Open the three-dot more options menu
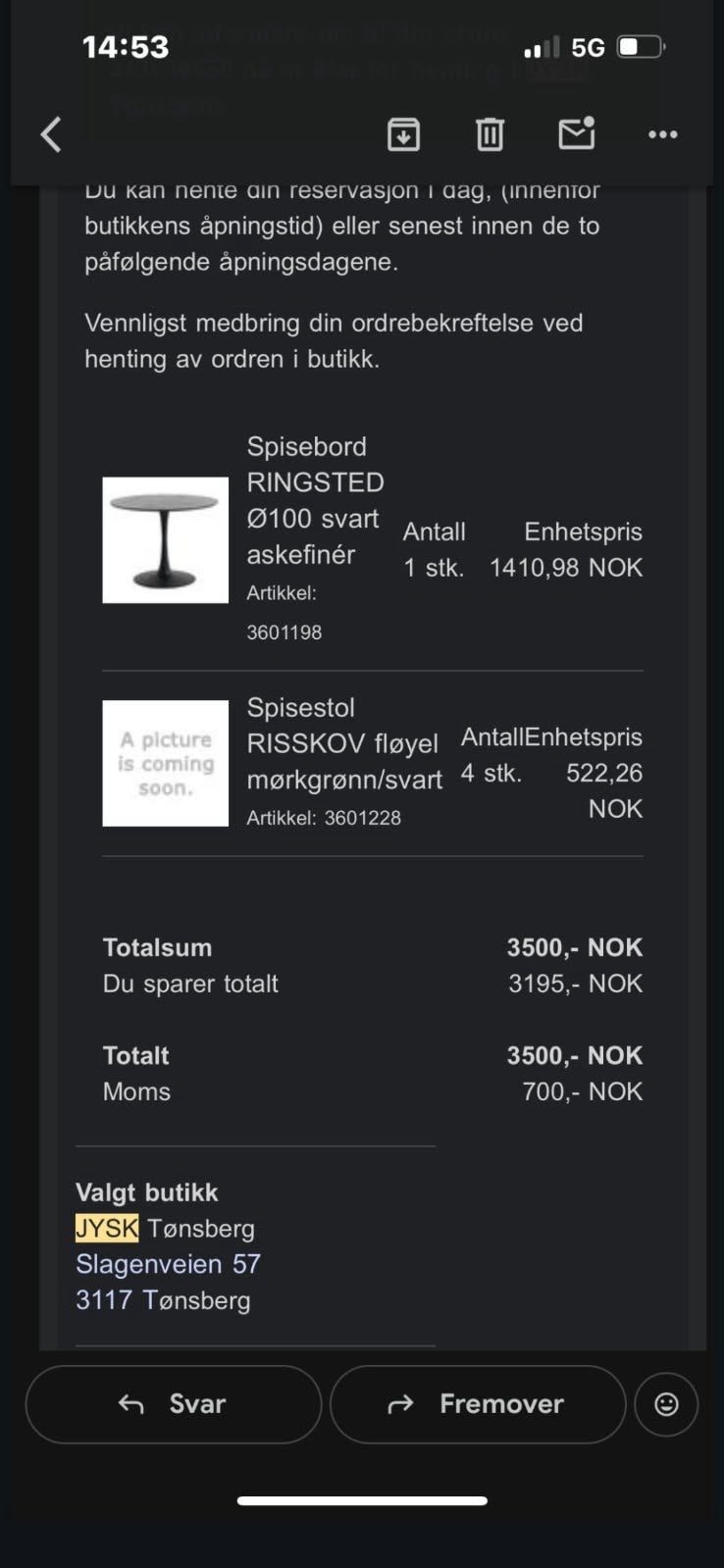The width and height of the screenshot is (724, 1568). (663, 134)
